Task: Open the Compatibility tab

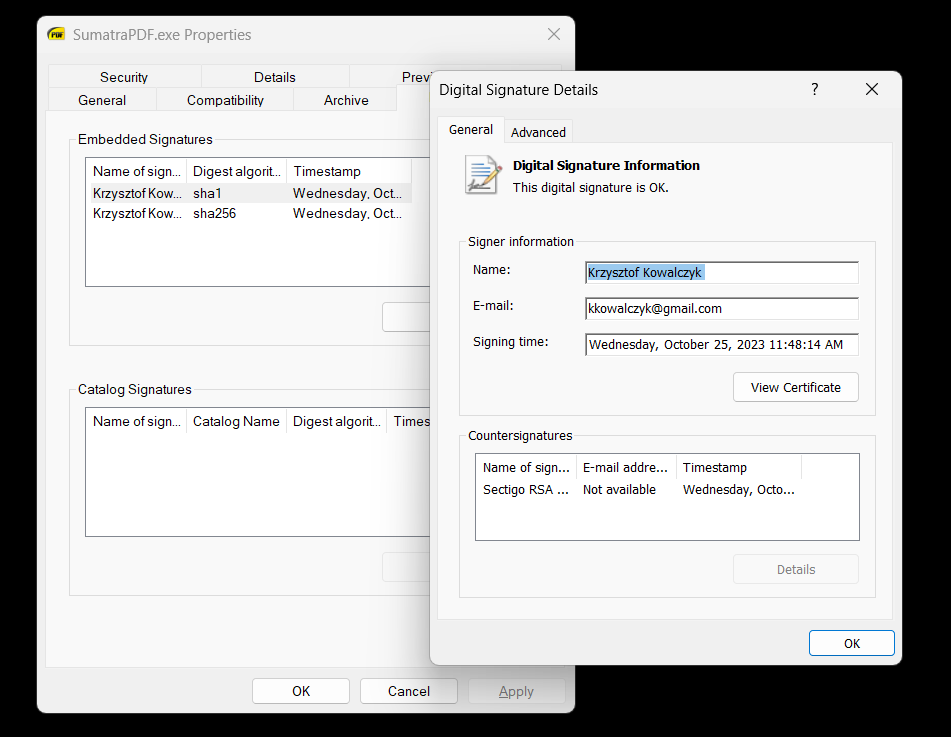Action: 225,100
